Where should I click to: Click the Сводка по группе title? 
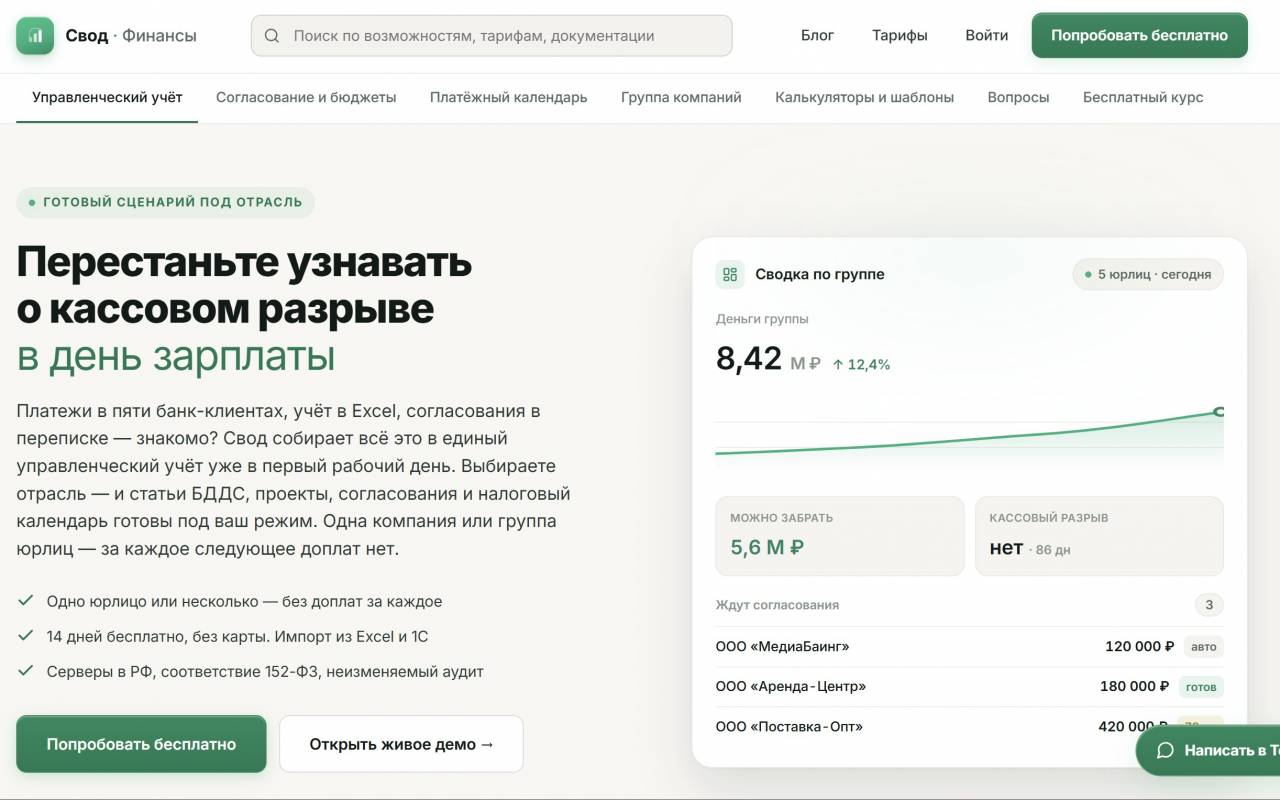(820, 274)
